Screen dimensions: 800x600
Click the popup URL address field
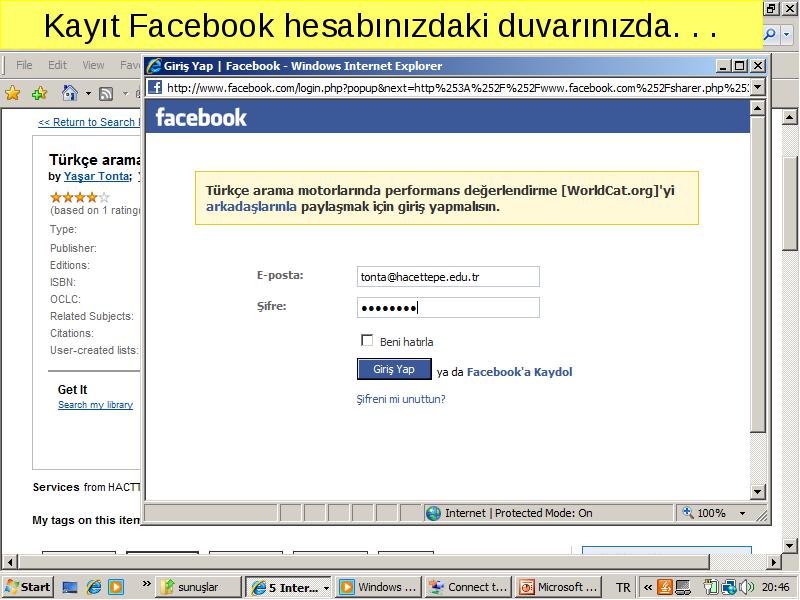457,88
